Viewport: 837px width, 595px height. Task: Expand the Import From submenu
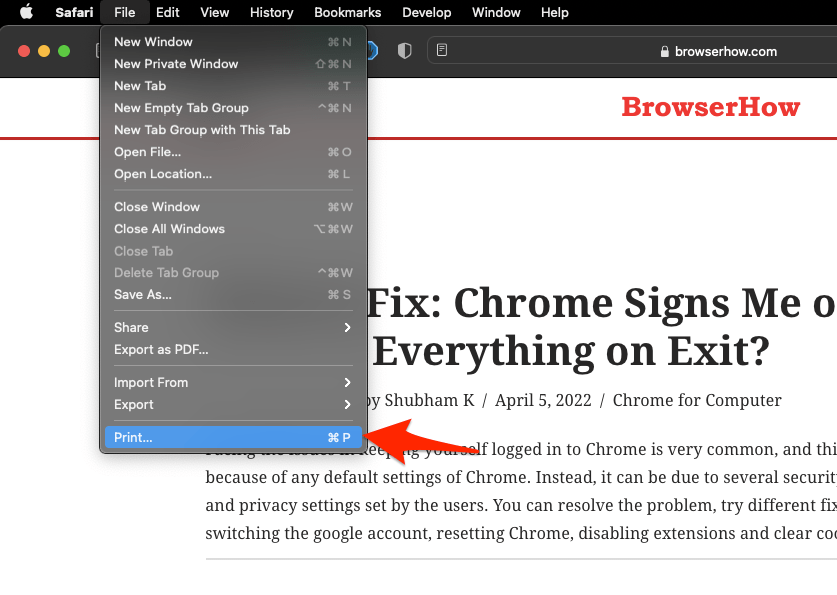tap(233, 383)
